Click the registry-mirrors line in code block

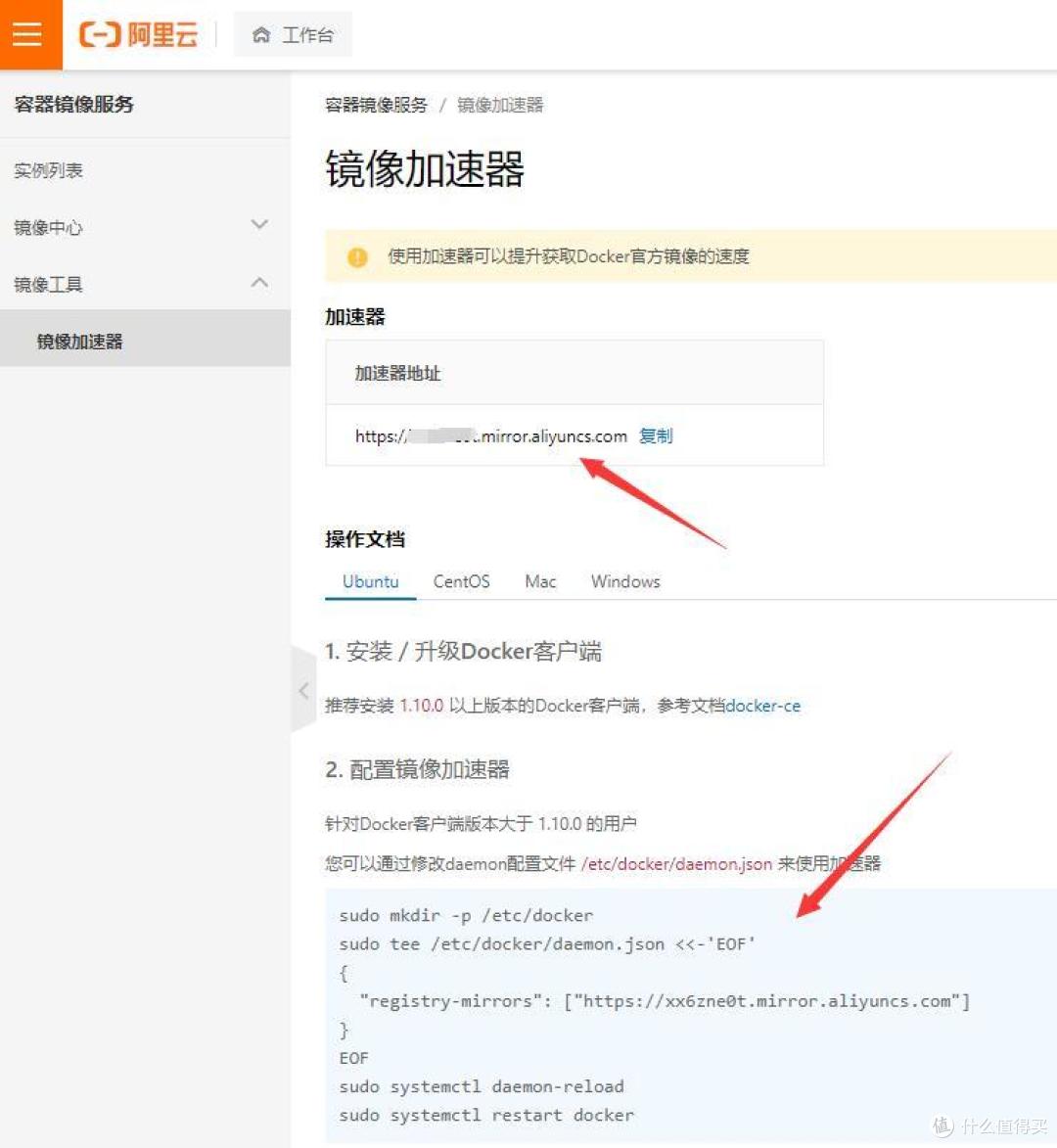pos(665,1001)
